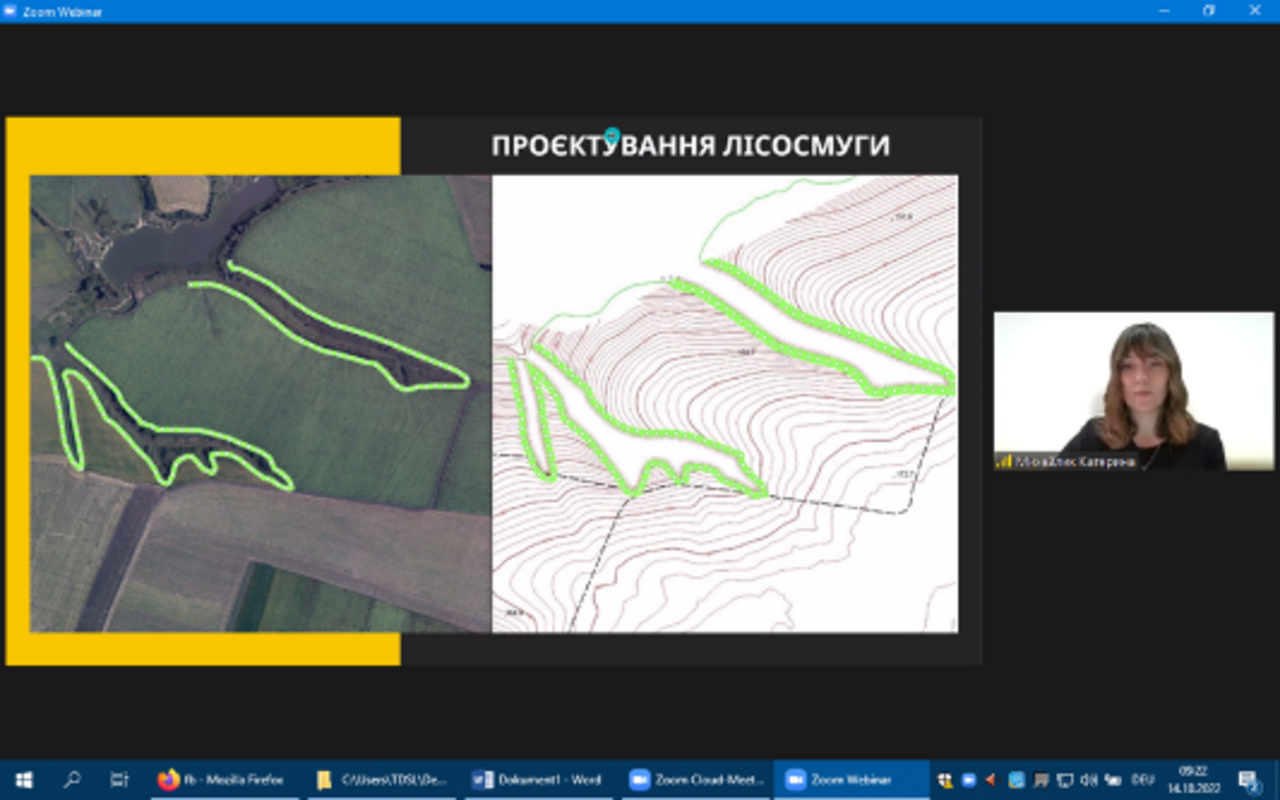Switch to the Mozilla Firefox taskbar window

click(224, 780)
